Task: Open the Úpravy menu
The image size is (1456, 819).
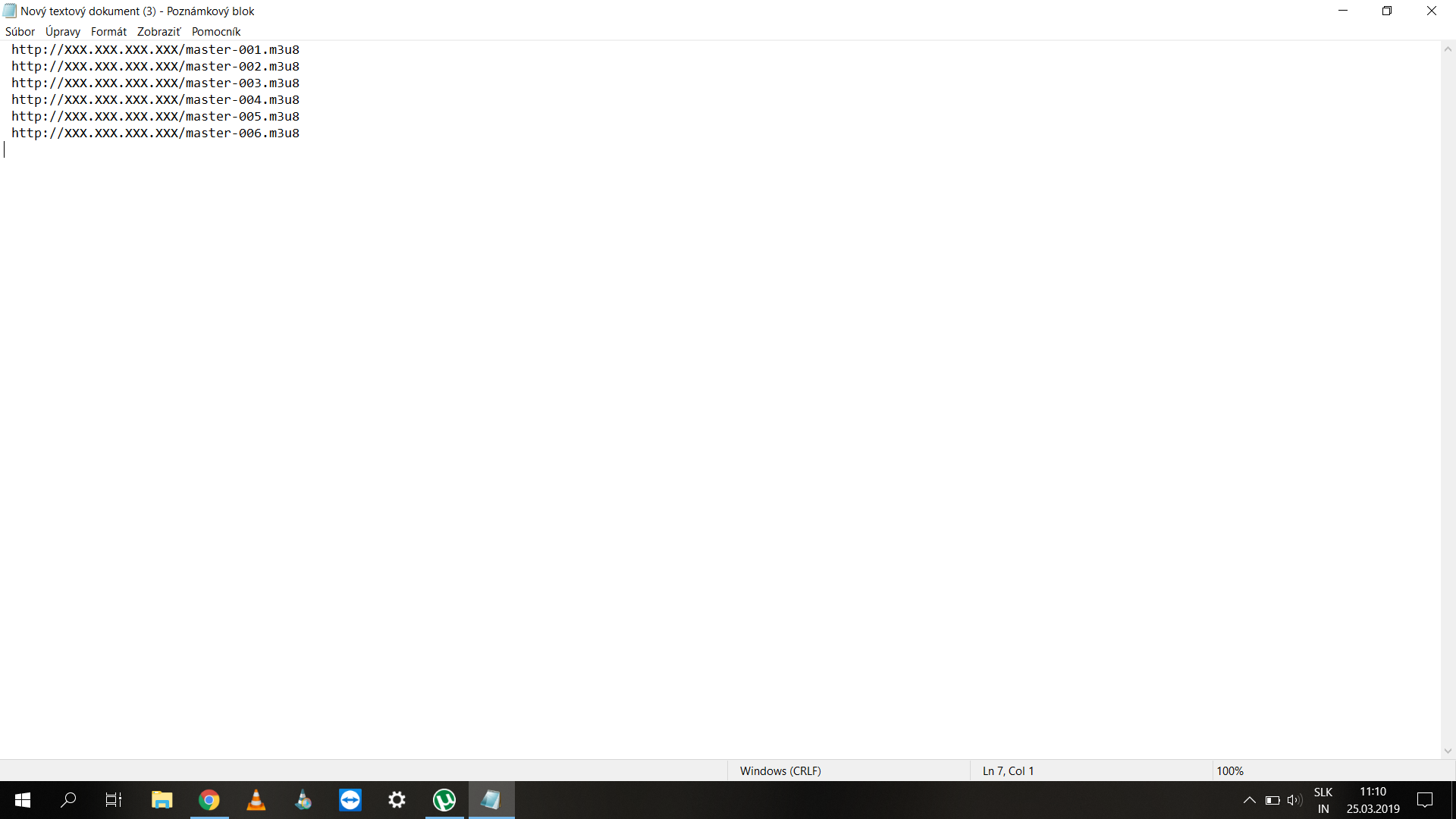Action: (x=62, y=31)
